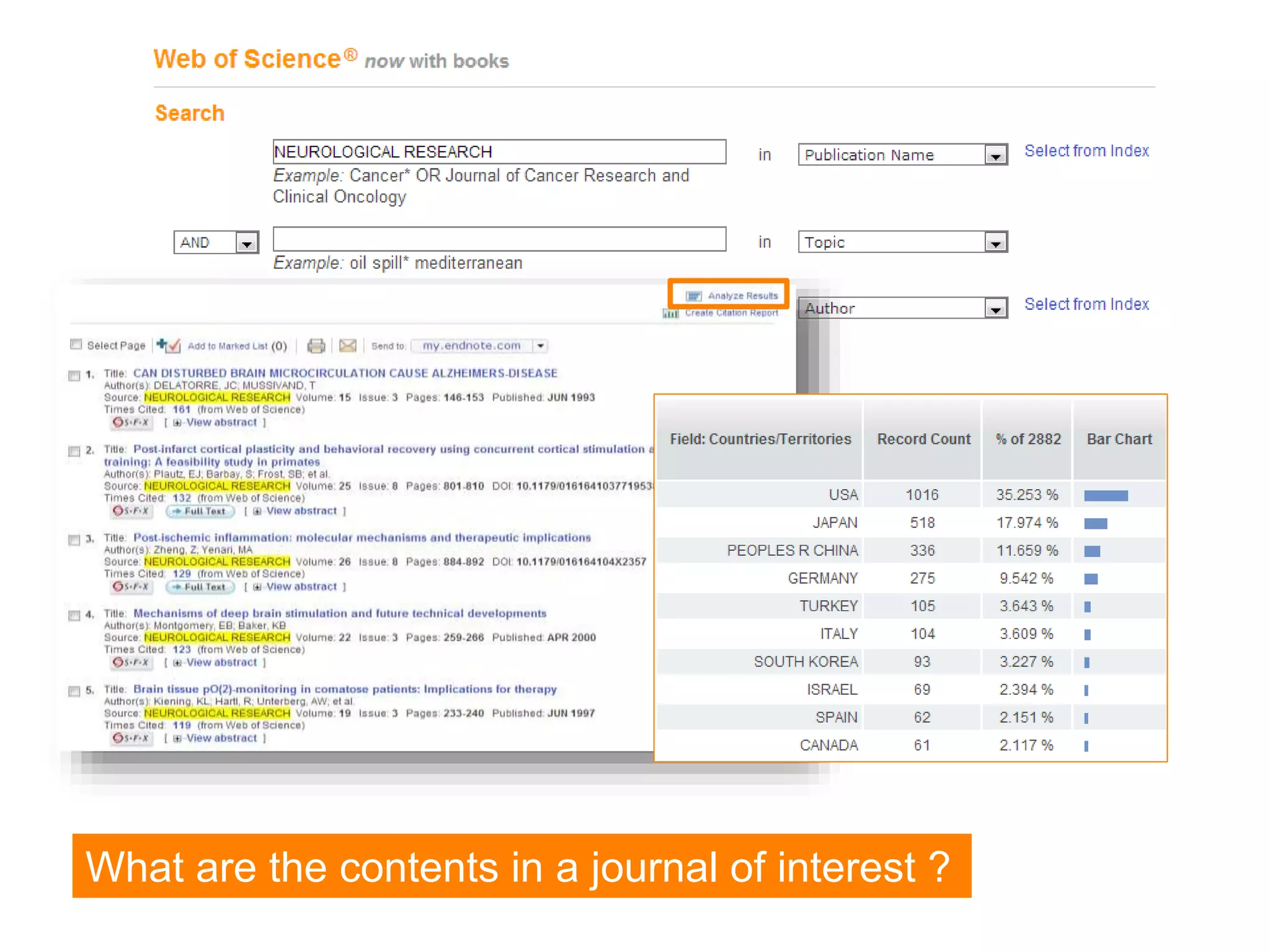Click the SFX button under record 3

point(131,587)
